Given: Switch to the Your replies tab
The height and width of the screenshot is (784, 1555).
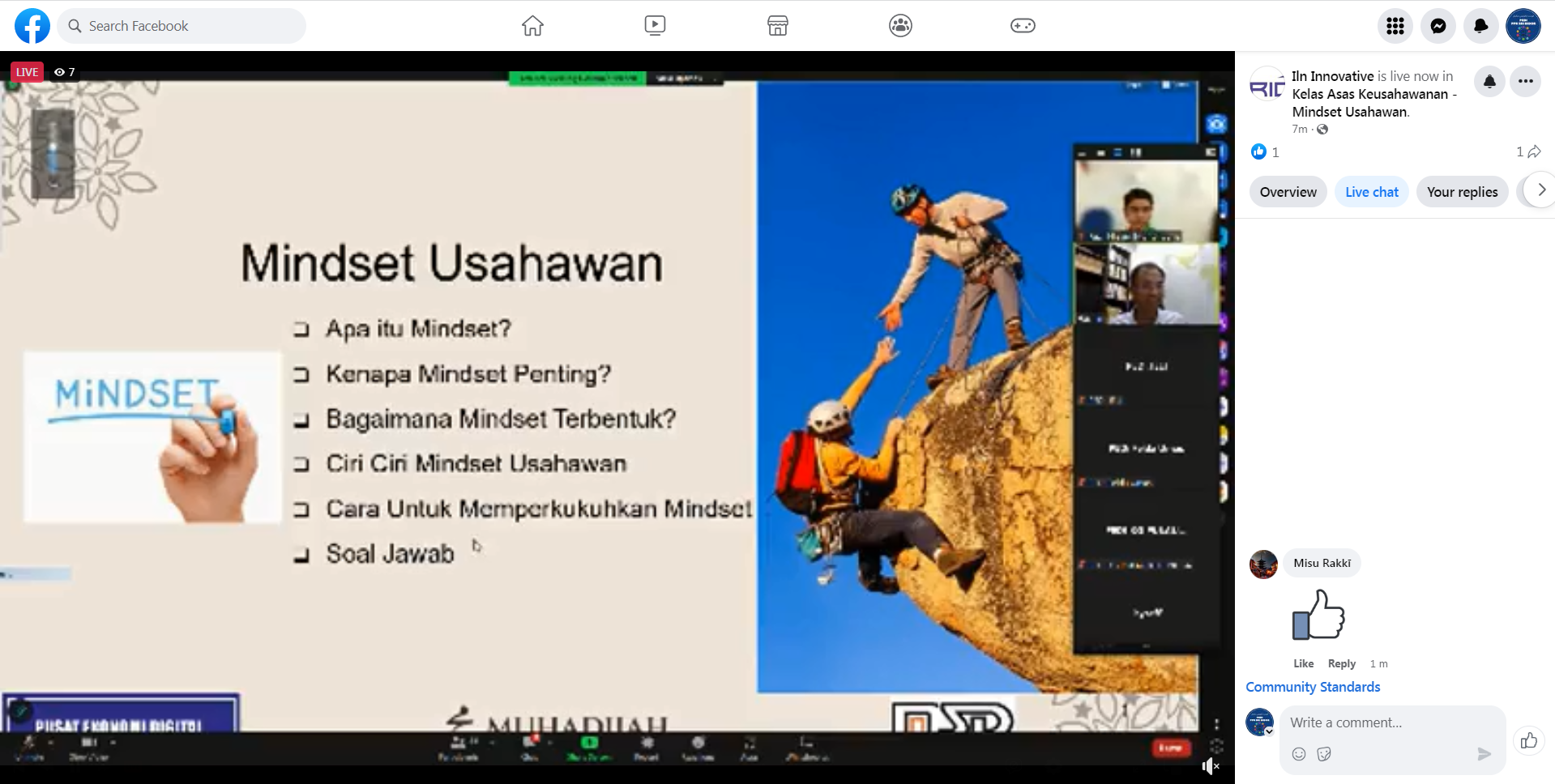Looking at the screenshot, I should pyautogui.click(x=1462, y=192).
